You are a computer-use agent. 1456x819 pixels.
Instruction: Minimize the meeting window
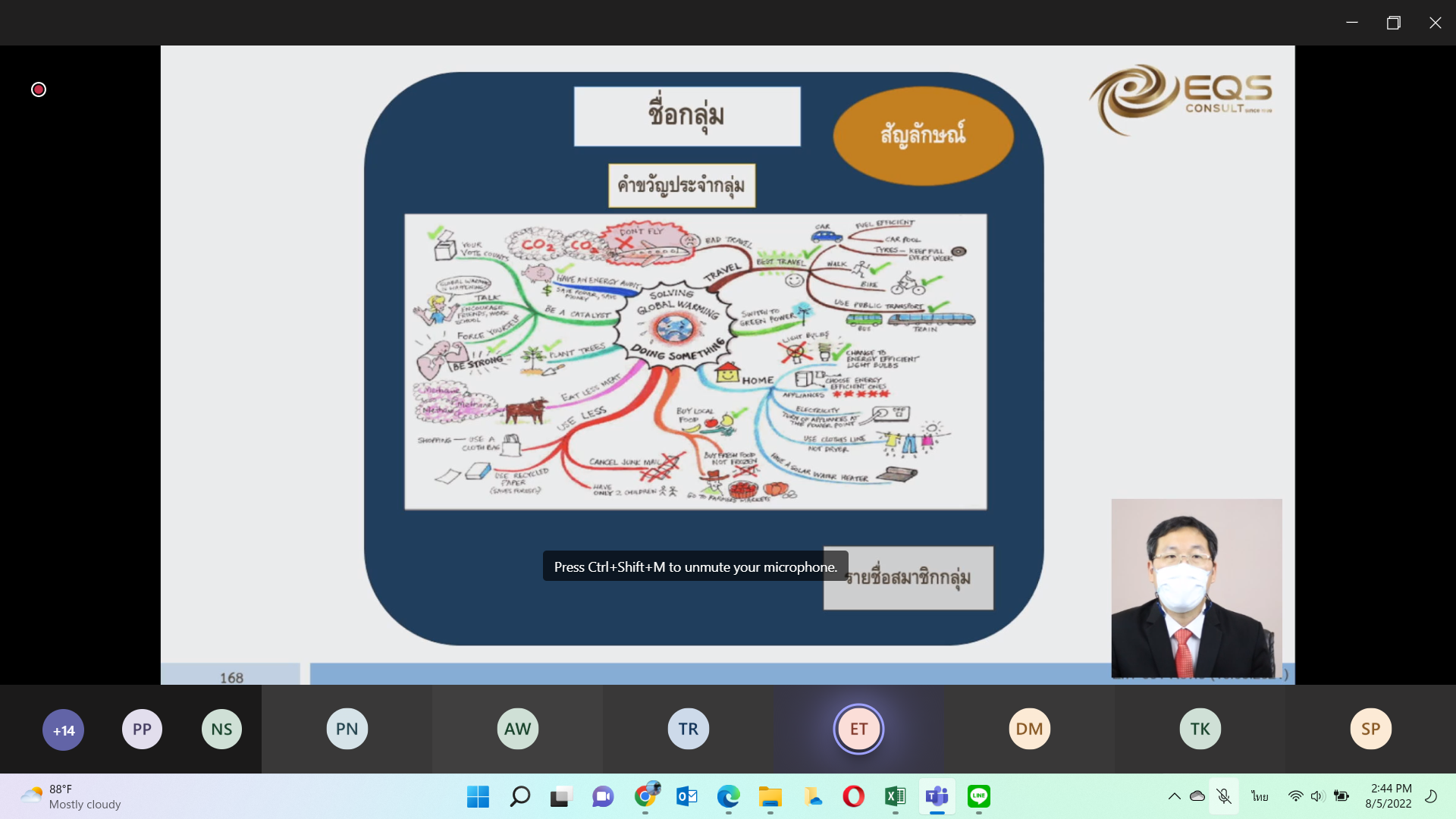[x=1351, y=23]
